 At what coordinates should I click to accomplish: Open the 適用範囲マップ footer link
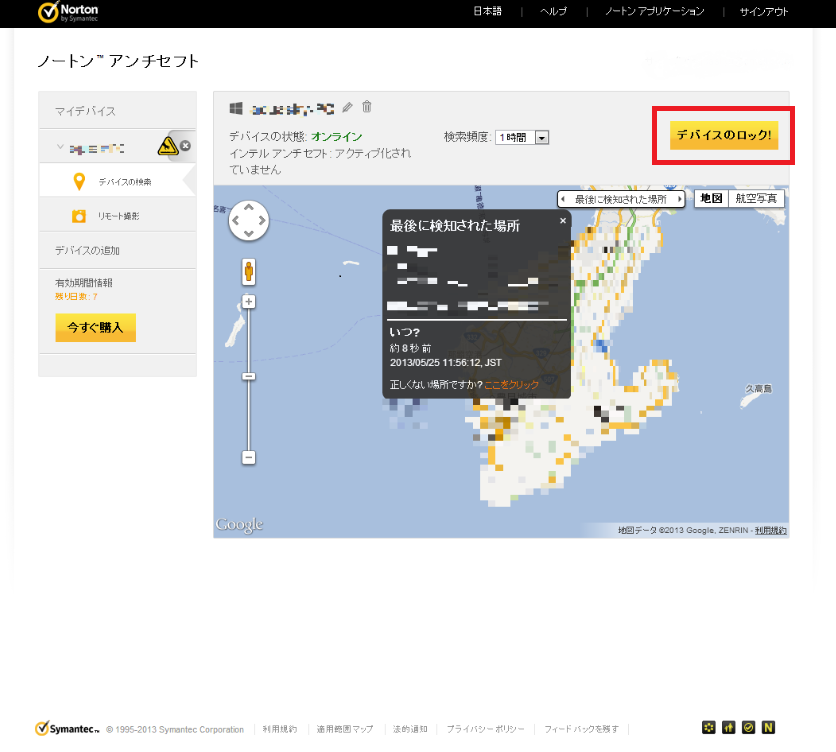344,729
